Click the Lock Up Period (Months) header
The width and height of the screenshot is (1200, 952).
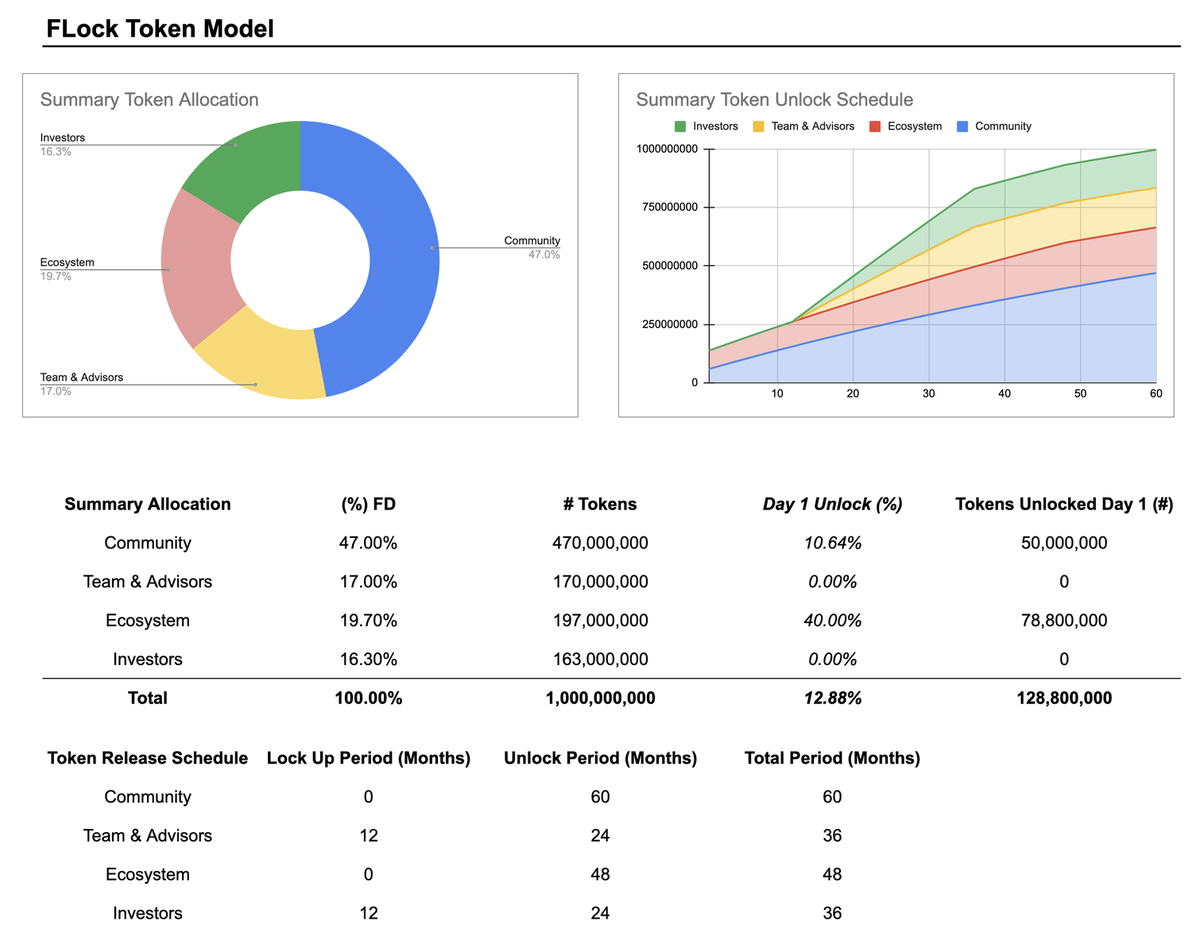pos(368,758)
